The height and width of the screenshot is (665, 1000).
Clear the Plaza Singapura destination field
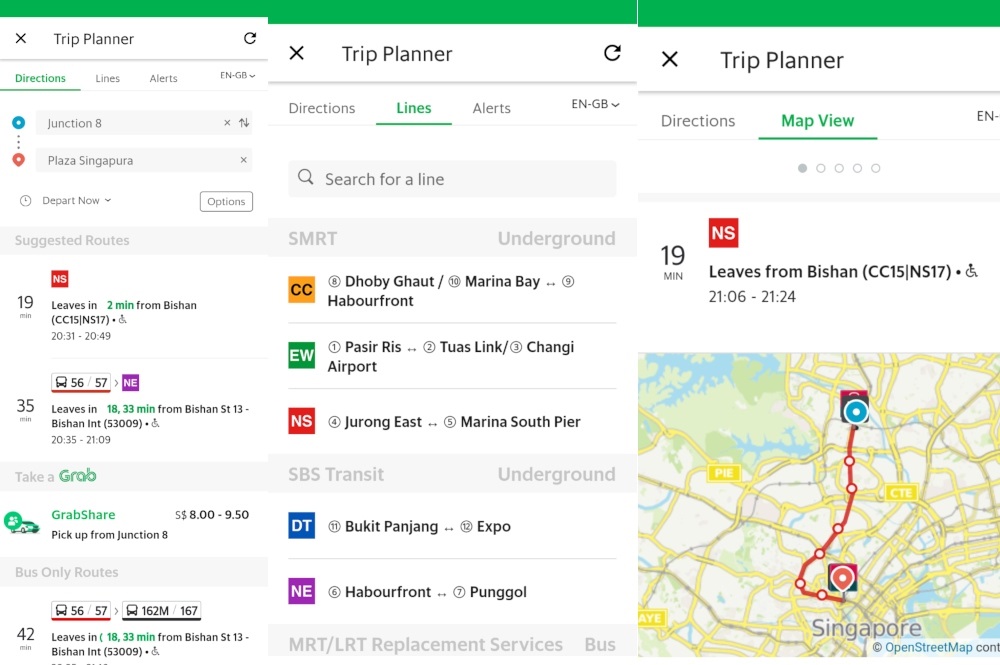click(x=243, y=160)
